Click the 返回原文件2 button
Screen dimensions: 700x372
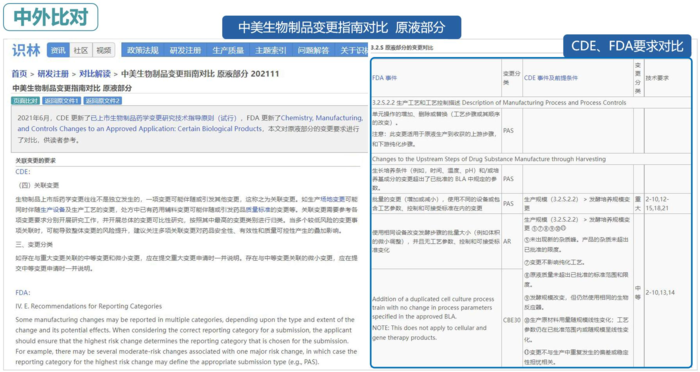click(103, 101)
